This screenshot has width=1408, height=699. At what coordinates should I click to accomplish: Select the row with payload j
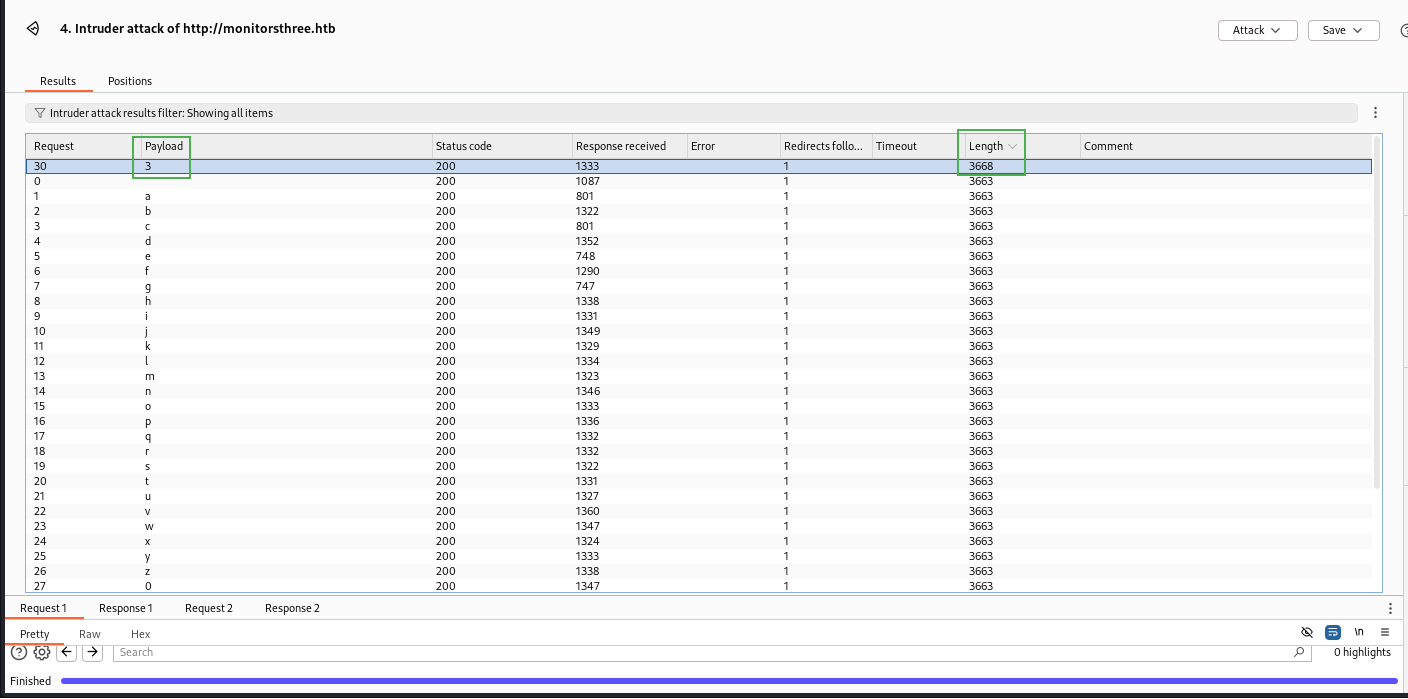point(698,331)
